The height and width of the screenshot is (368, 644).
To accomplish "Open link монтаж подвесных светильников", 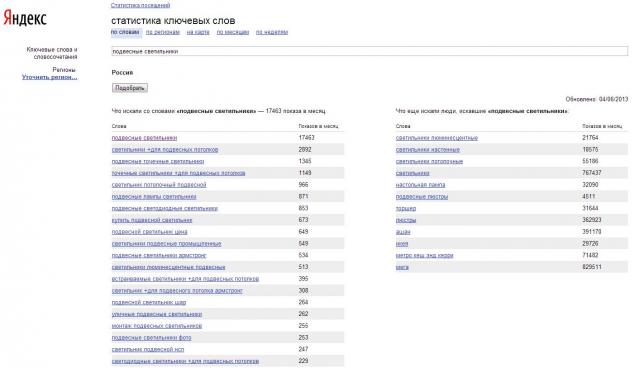I will [157, 326].
